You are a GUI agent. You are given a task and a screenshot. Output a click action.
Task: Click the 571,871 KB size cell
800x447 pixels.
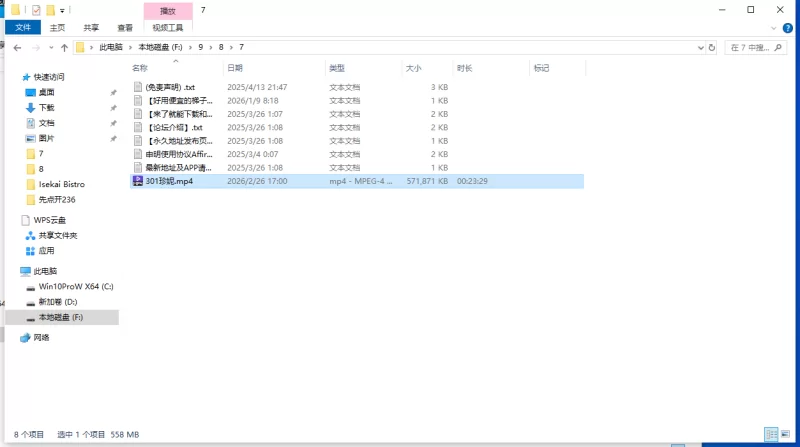[427, 181]
